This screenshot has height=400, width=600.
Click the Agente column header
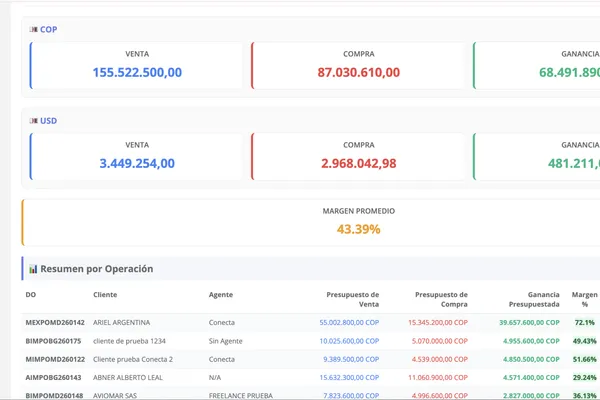(221, 295)
